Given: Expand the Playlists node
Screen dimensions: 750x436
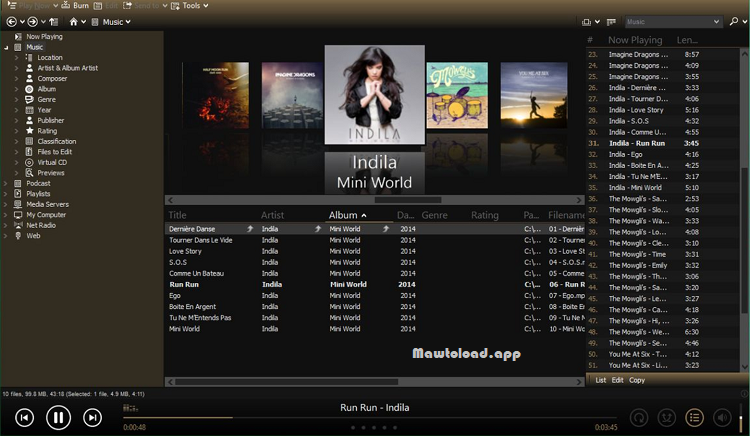Looking at the screenshot, I should coord(6,194).
